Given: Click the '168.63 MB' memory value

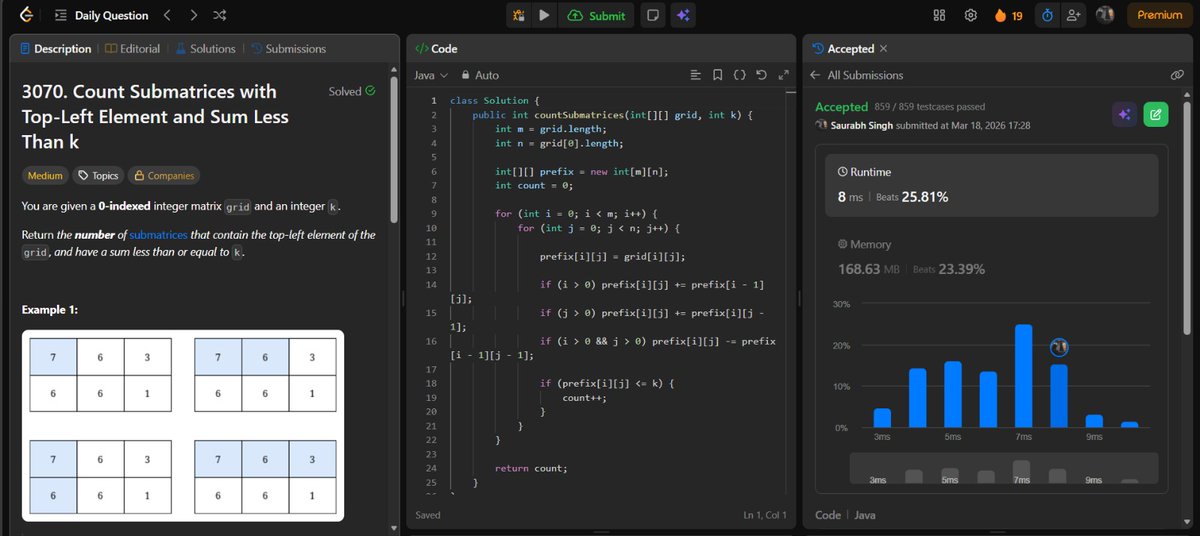Looking at the screenshot, I should (x=869, y=269).
